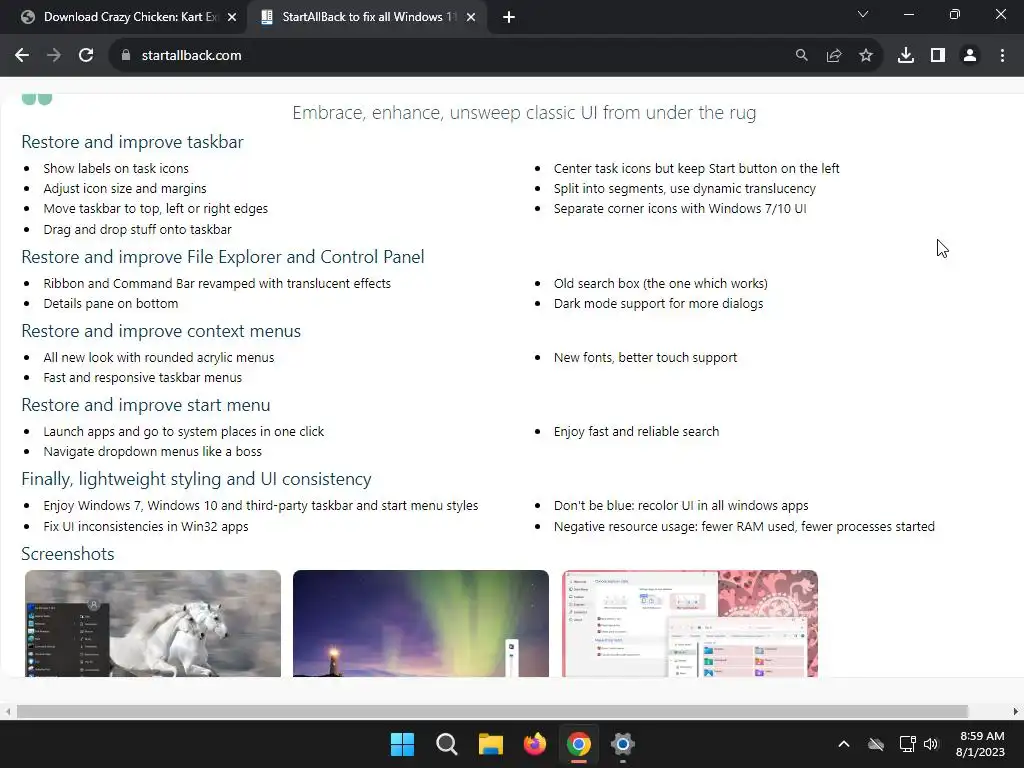
Task: Launch Firefox from taskbar
Action: [535, 744]
